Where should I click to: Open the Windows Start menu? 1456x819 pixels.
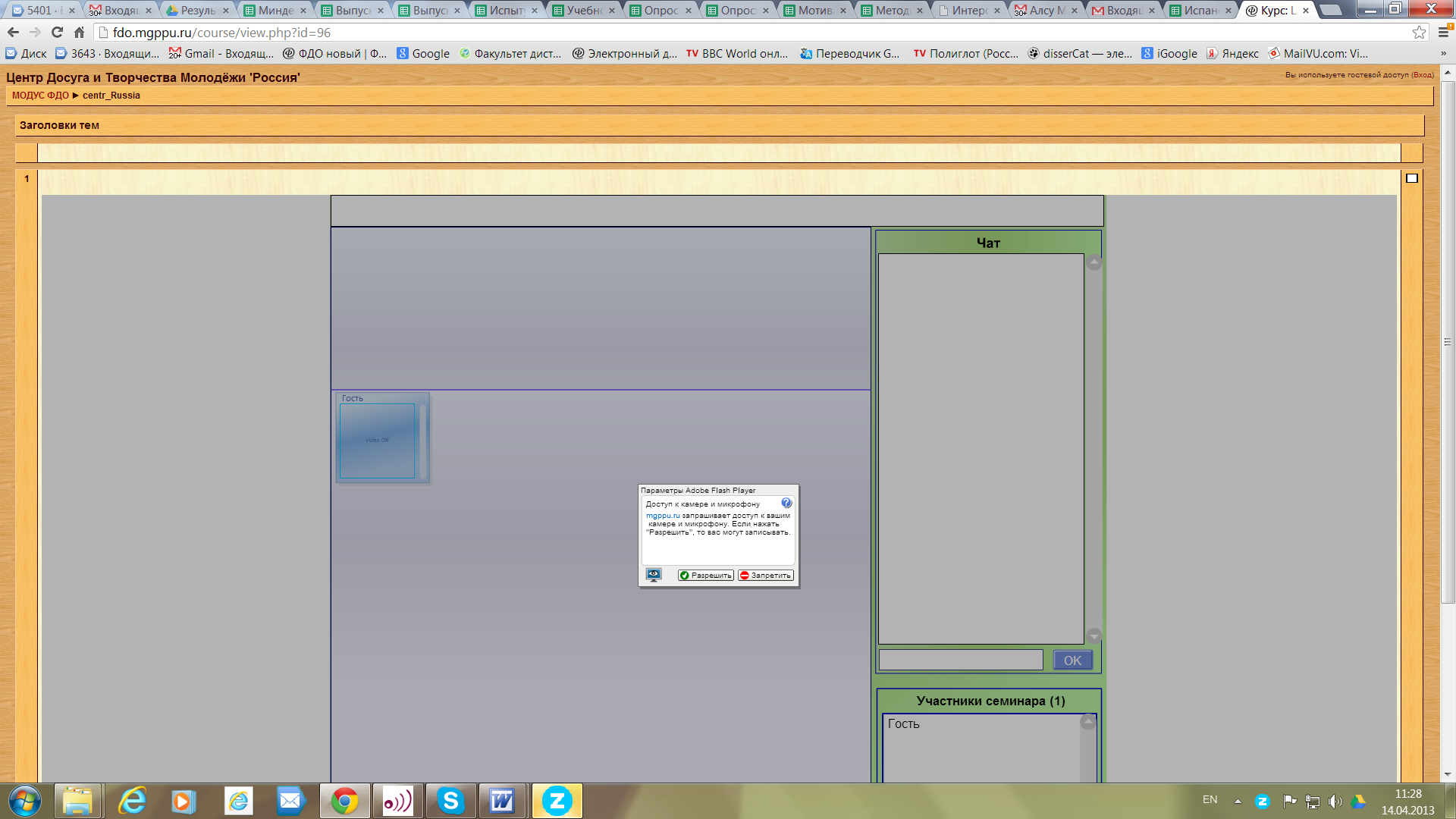coord(24,801)
